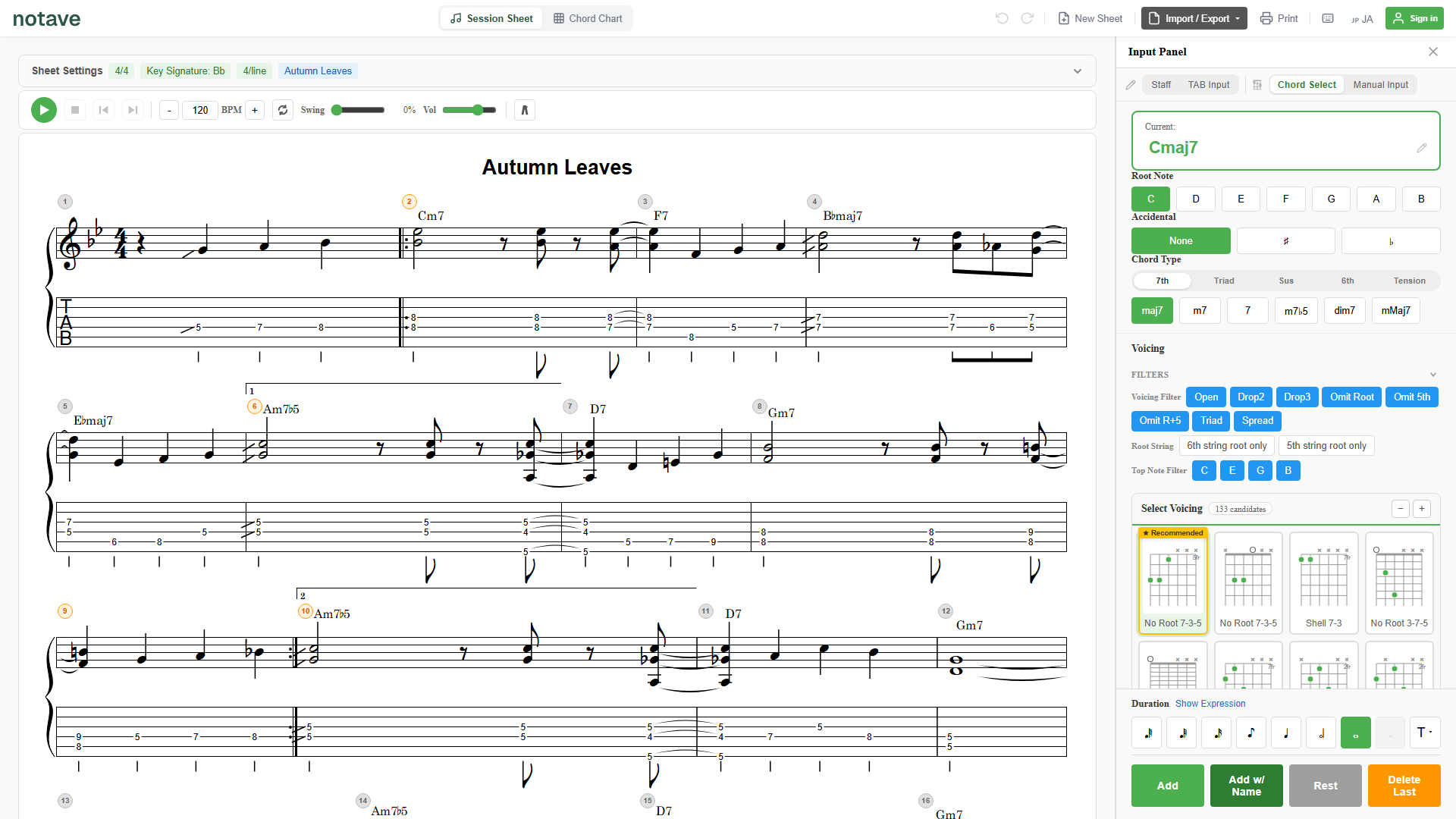This screenshot has height=819, width=1456.
Task: Enable 5th string root only filter
Action: 1326,446
